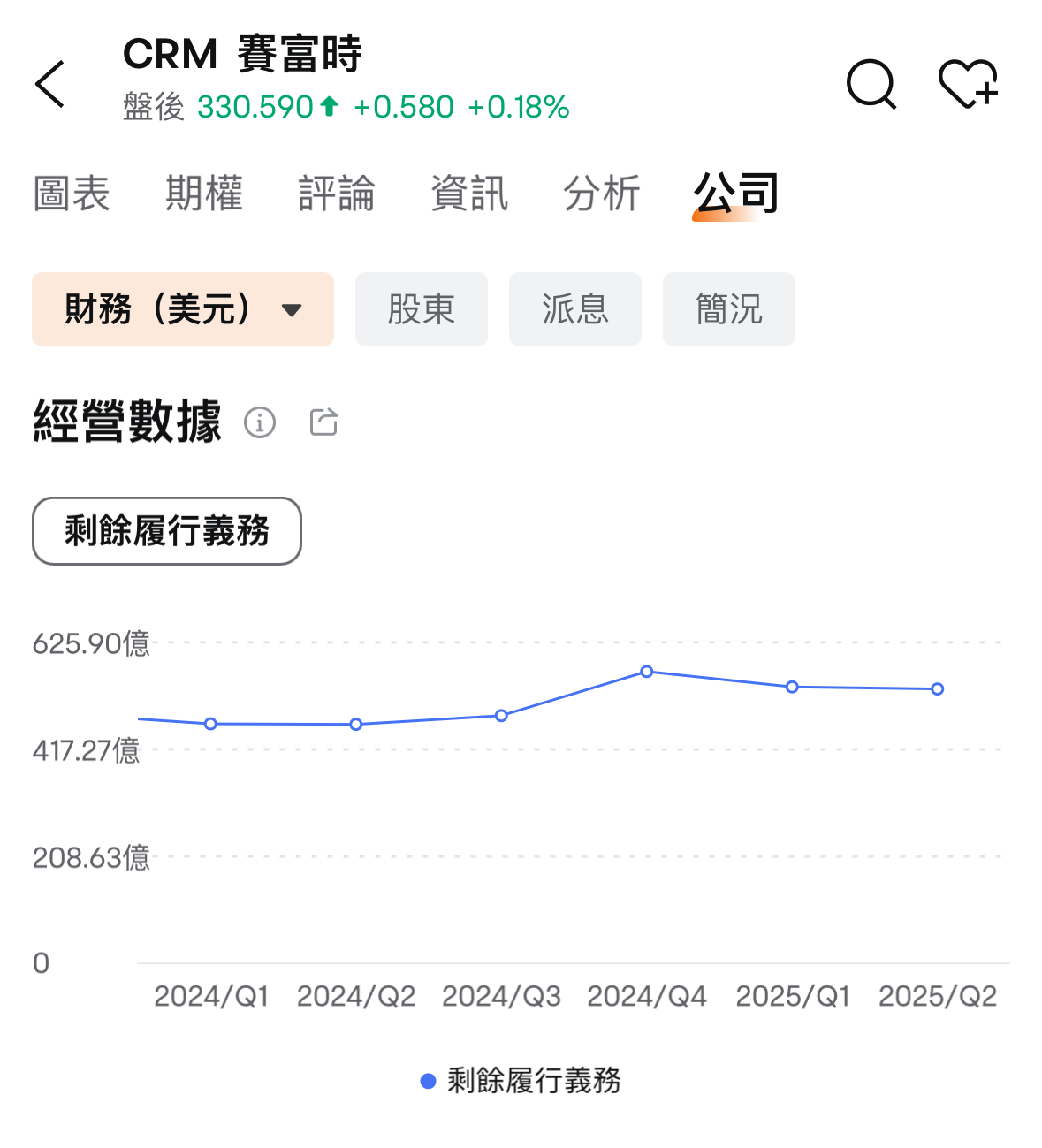Screen dimensions: 1042x1148
Task: Go to the 評論 tab
Action: (337, 194)
